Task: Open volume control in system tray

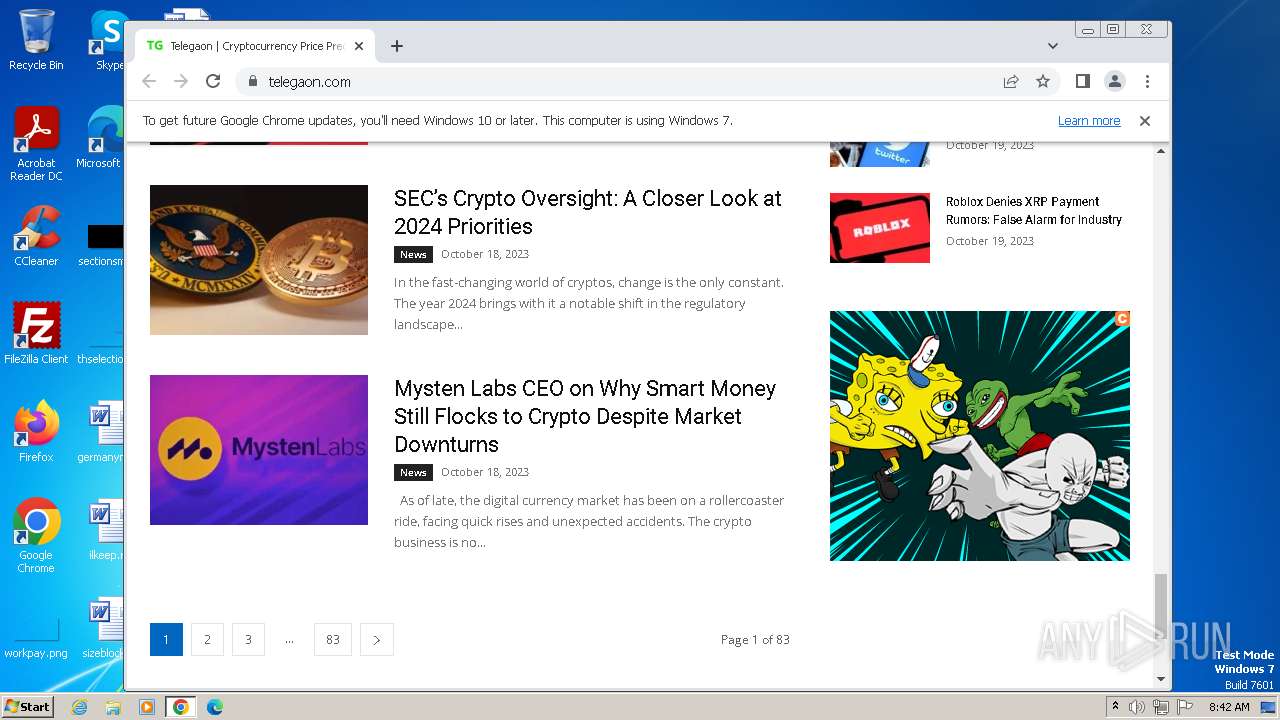Action: point(1137,707)
